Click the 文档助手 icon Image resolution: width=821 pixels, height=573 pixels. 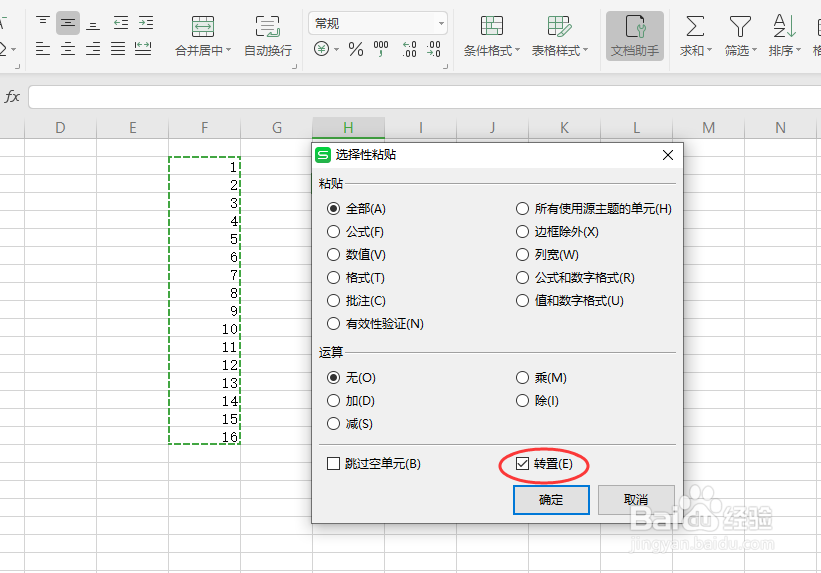coord(635,36)
